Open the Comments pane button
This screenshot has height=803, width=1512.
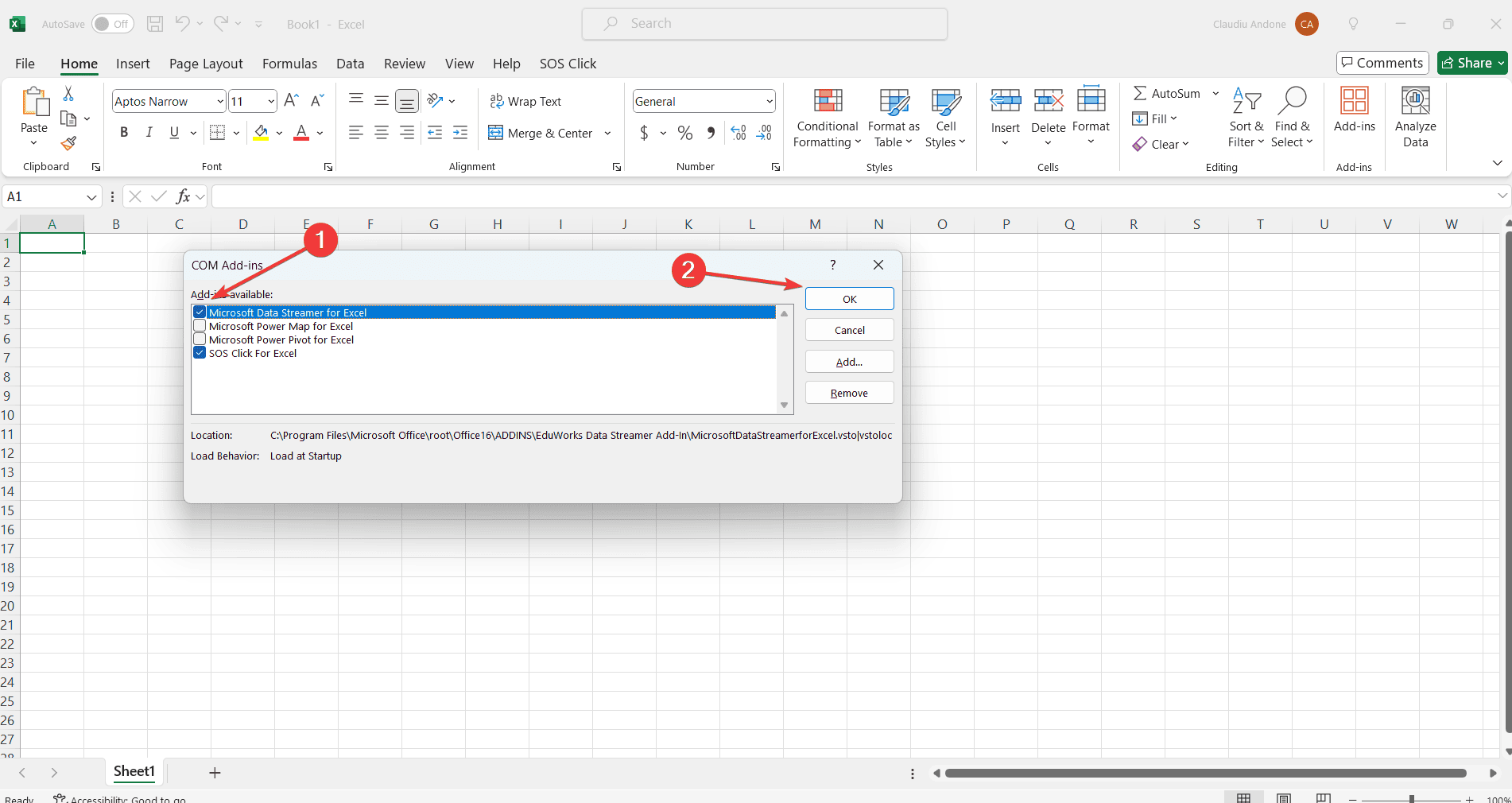[1382, 63]
